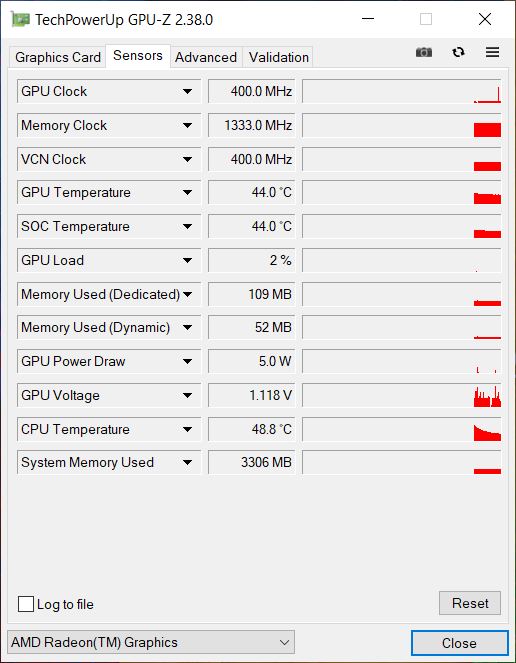Switch to the Graphics Card tab
516x663 pixels.
tap(58, 57)
